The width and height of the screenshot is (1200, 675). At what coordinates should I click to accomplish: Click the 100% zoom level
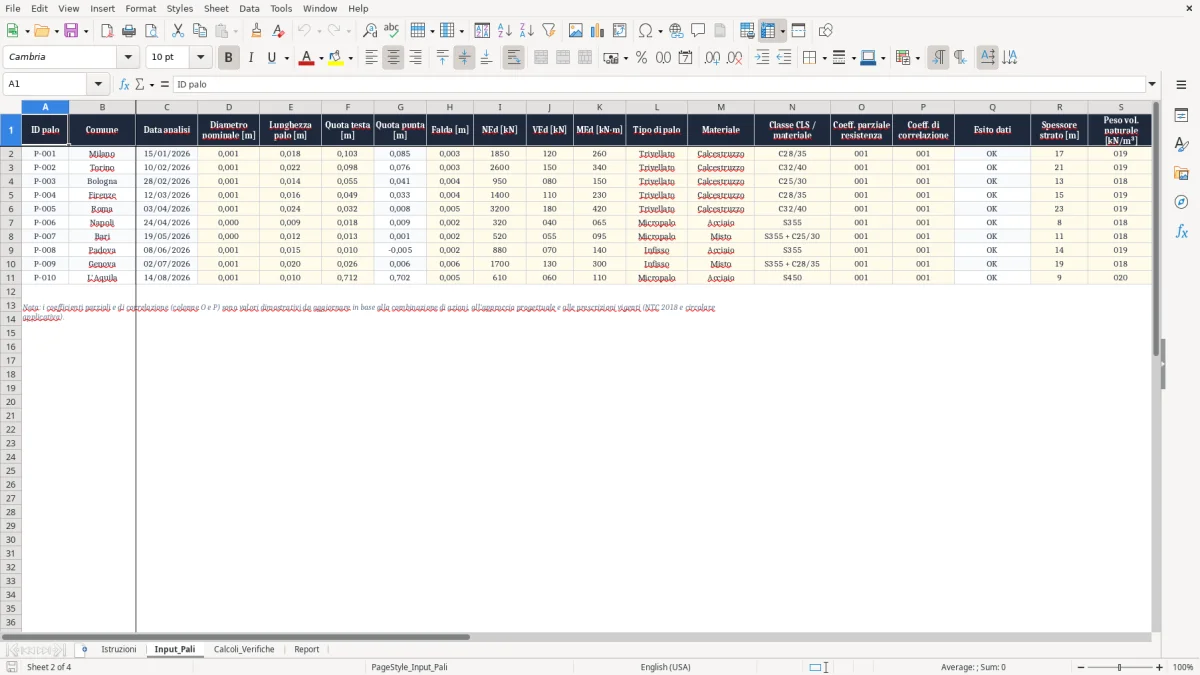pos(1183,667)
